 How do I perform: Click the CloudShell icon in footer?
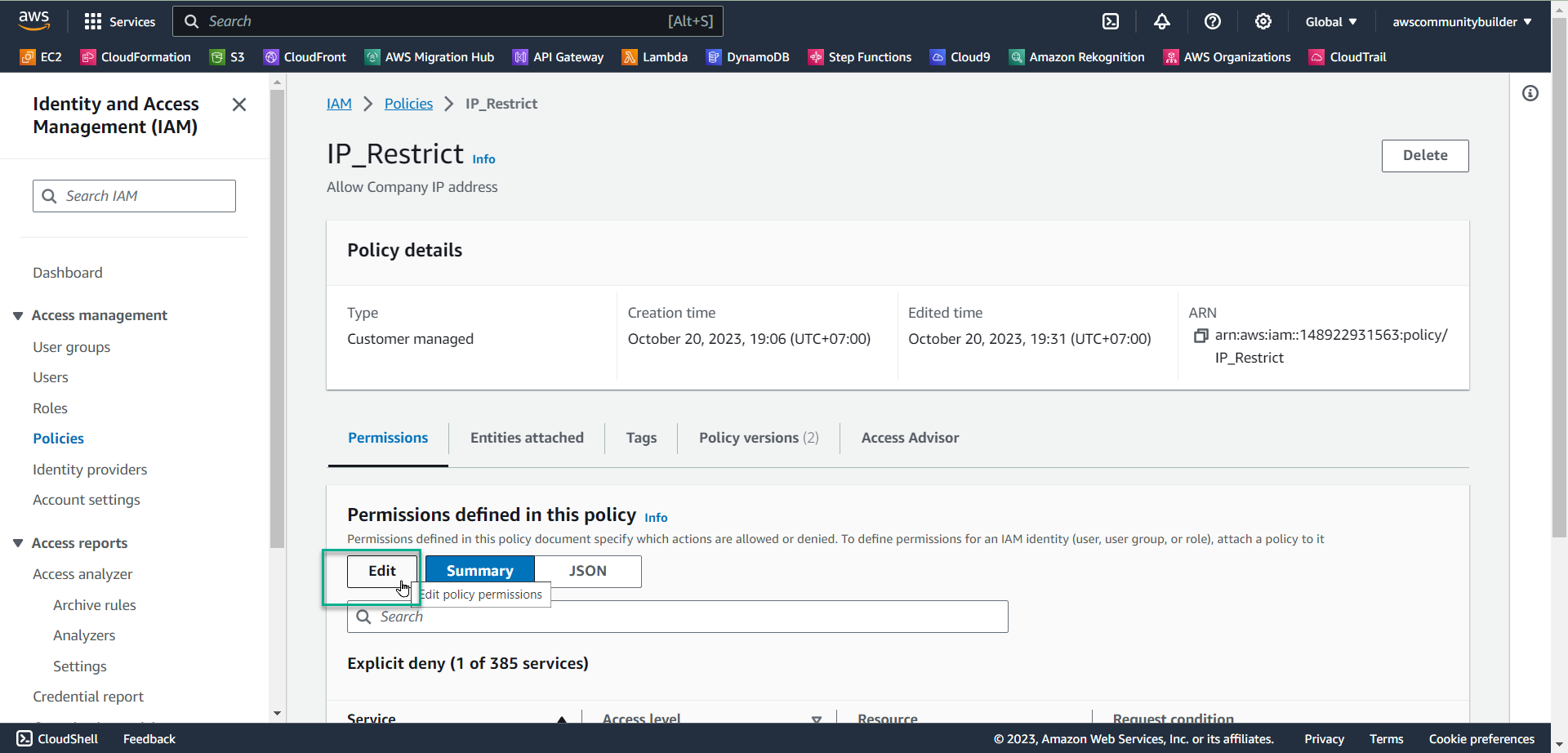tap(24, 738)
